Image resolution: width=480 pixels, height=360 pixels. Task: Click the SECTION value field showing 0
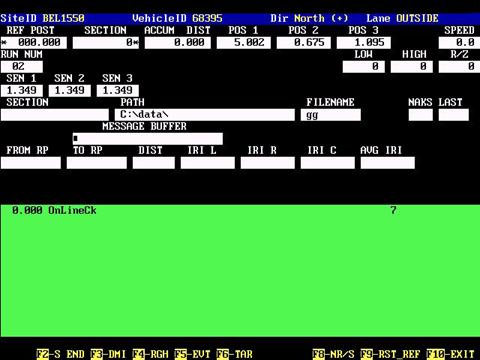[x=106, y=43]
